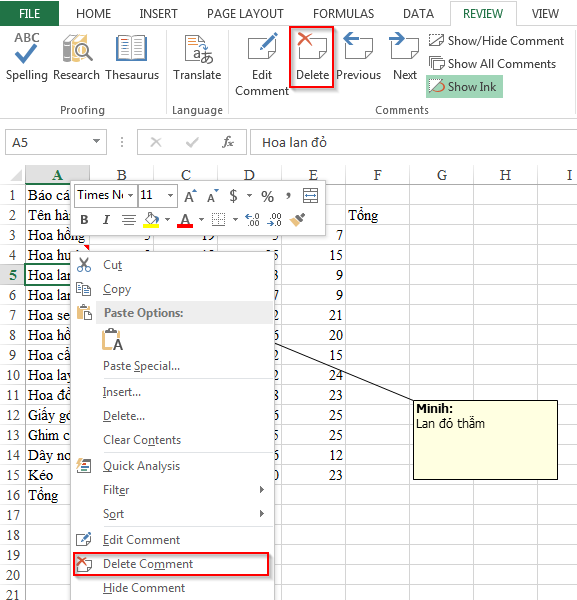Click the Translate icon
Viewport: 577px width, 600px height.
click(197, 57)
